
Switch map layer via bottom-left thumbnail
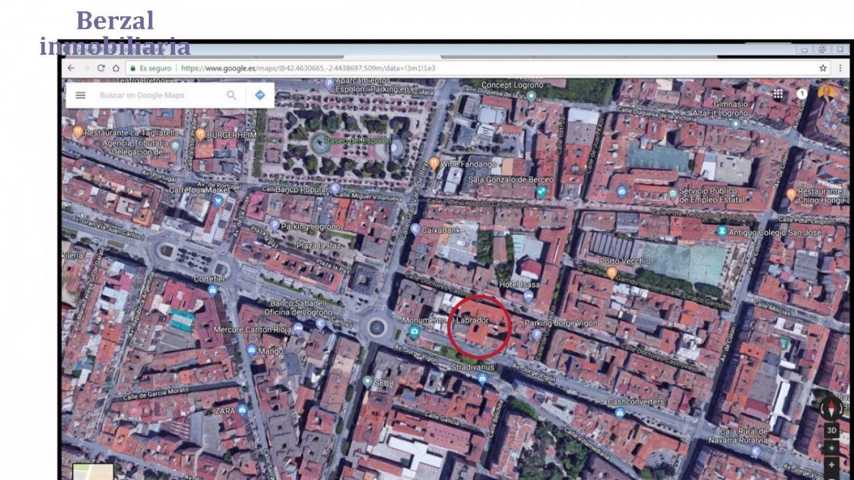(93, 471)
